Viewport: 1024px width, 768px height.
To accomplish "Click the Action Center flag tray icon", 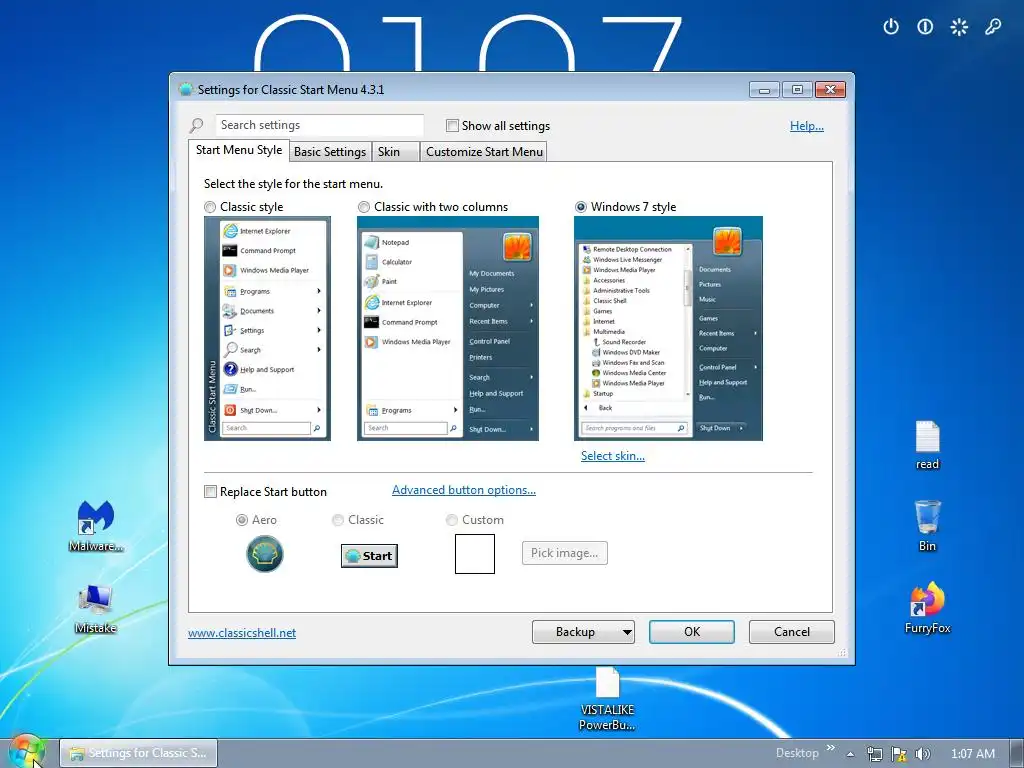I will pyautogui.click(x=899, y=754).
